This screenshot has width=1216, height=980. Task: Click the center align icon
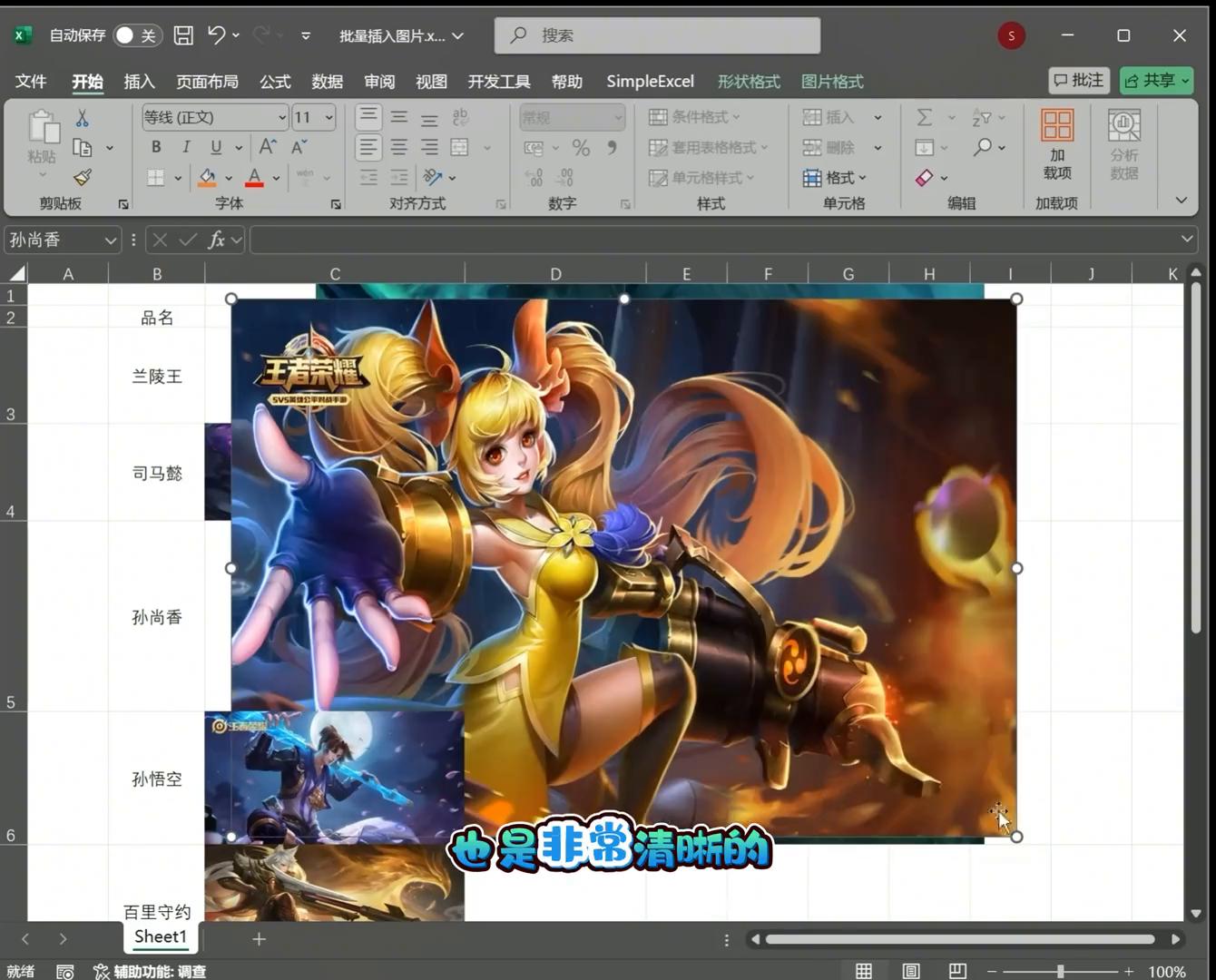click(x=398, y=147)
